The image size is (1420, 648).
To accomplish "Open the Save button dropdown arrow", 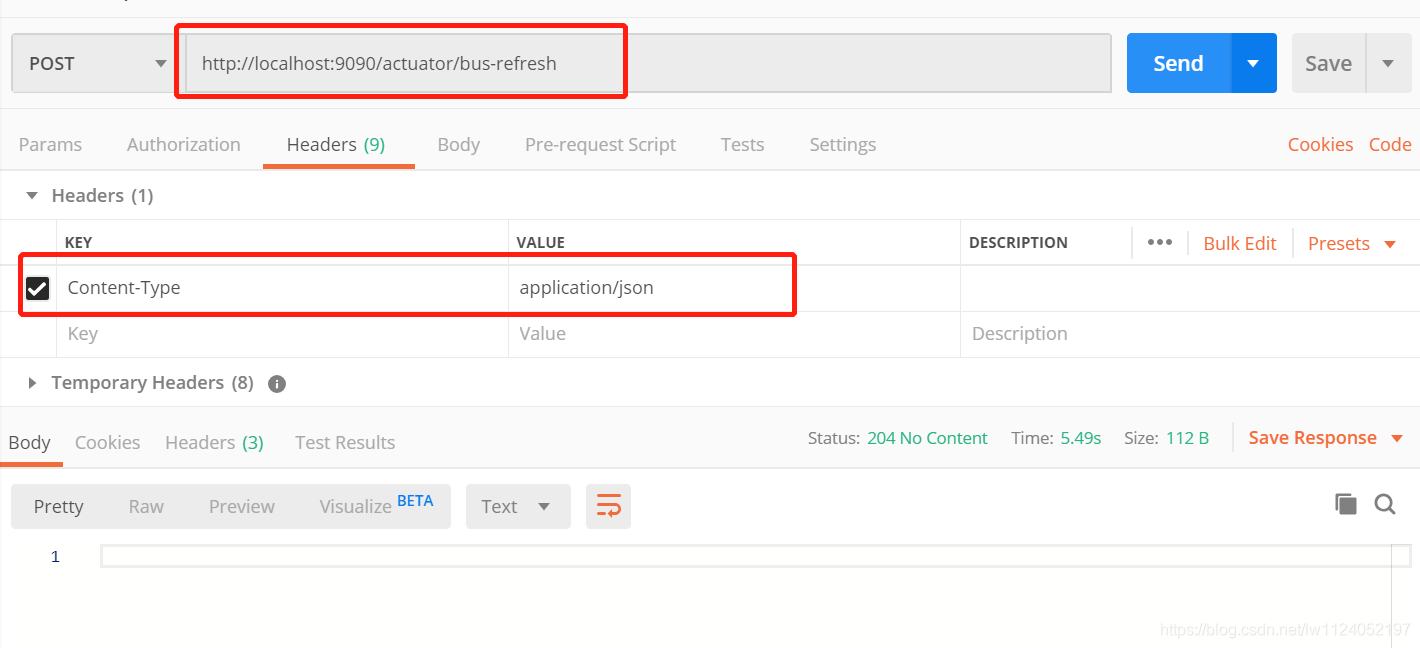I will pos(1389,63).
